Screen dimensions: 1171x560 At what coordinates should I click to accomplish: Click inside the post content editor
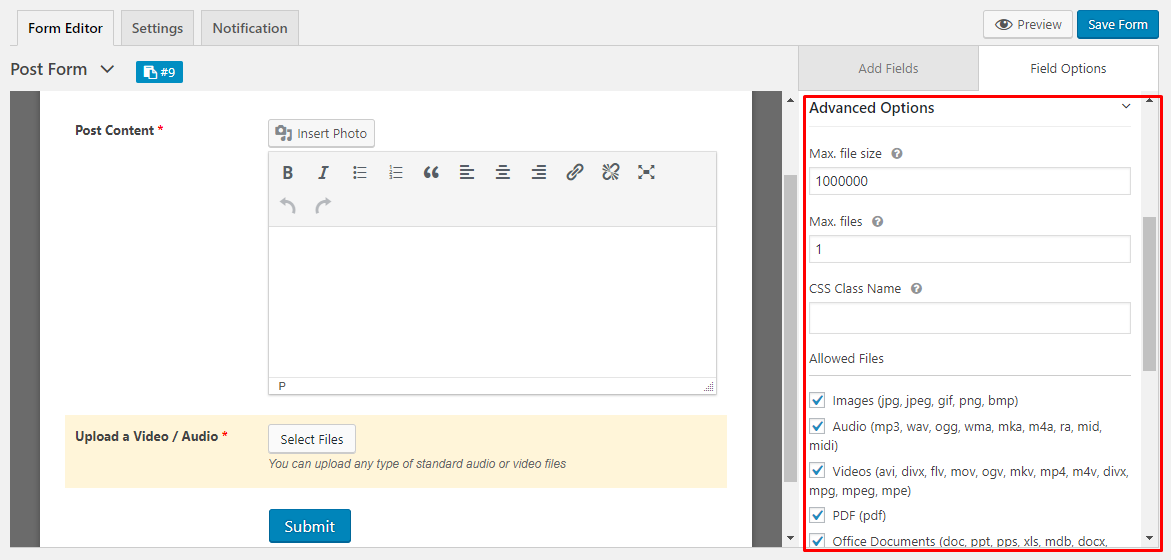(x=492, y=302)
